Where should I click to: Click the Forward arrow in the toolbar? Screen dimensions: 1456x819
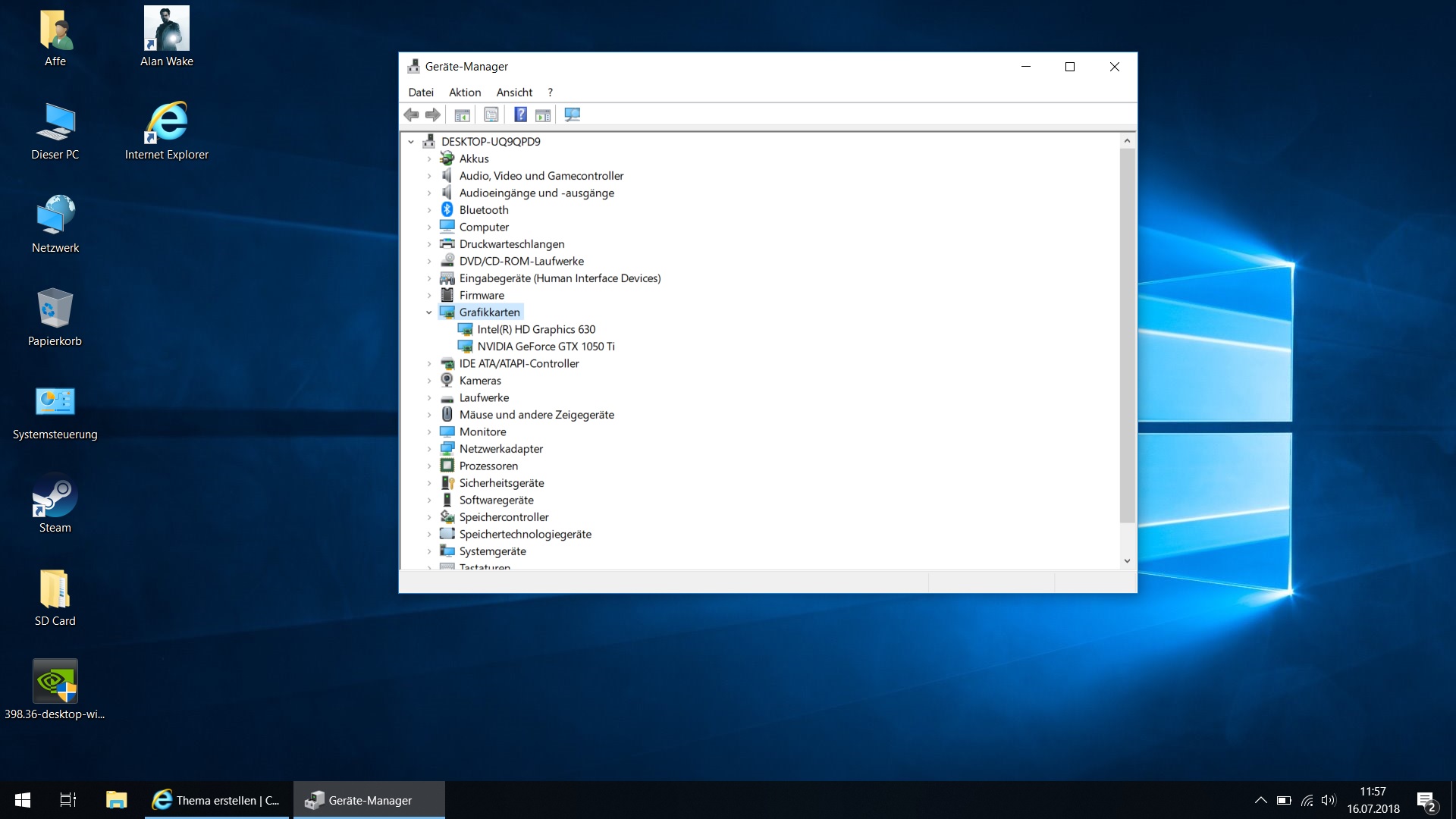(433, 115)
